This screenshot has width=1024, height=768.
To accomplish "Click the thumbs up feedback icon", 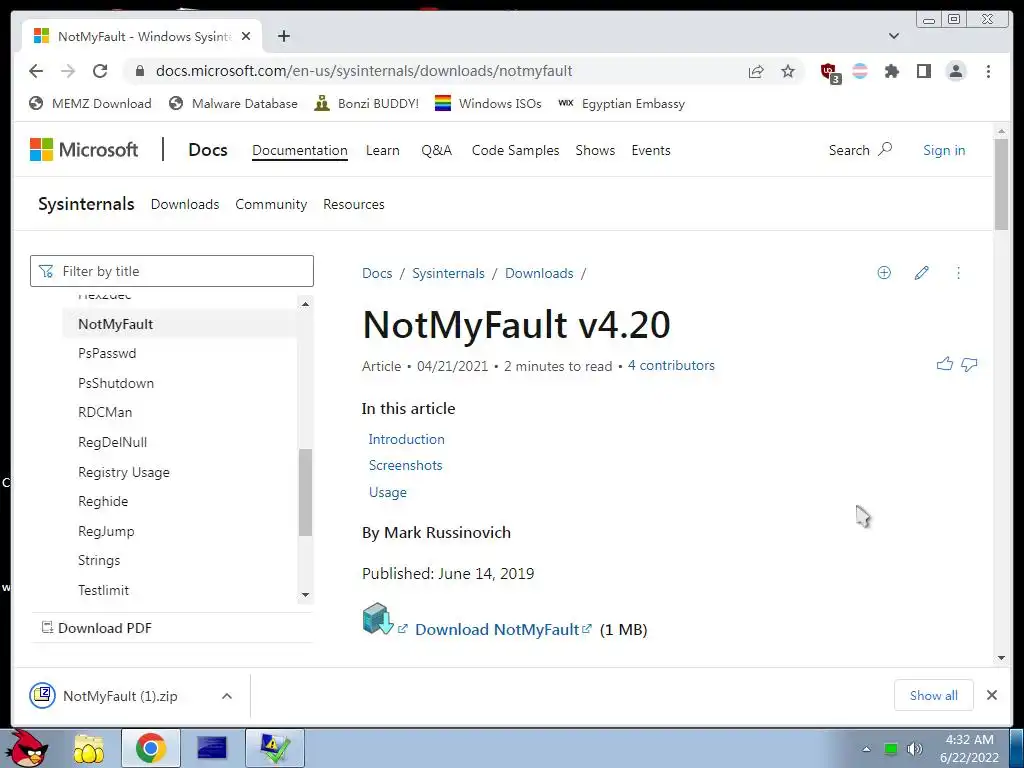I will (944, 364).
